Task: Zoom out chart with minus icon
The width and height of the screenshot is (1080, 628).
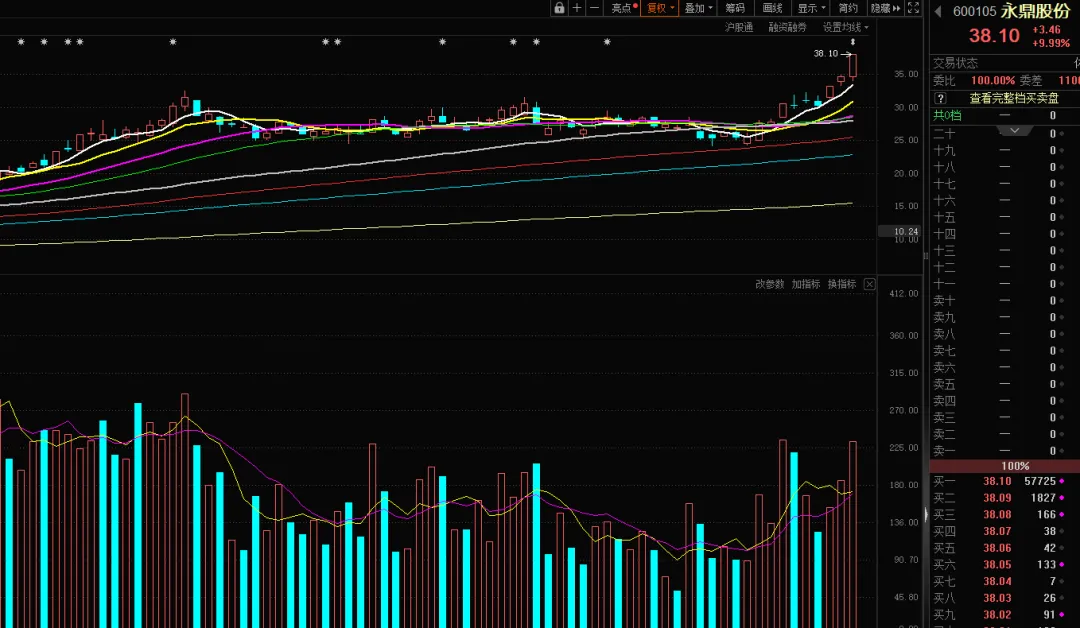Action: coord(594,8)
